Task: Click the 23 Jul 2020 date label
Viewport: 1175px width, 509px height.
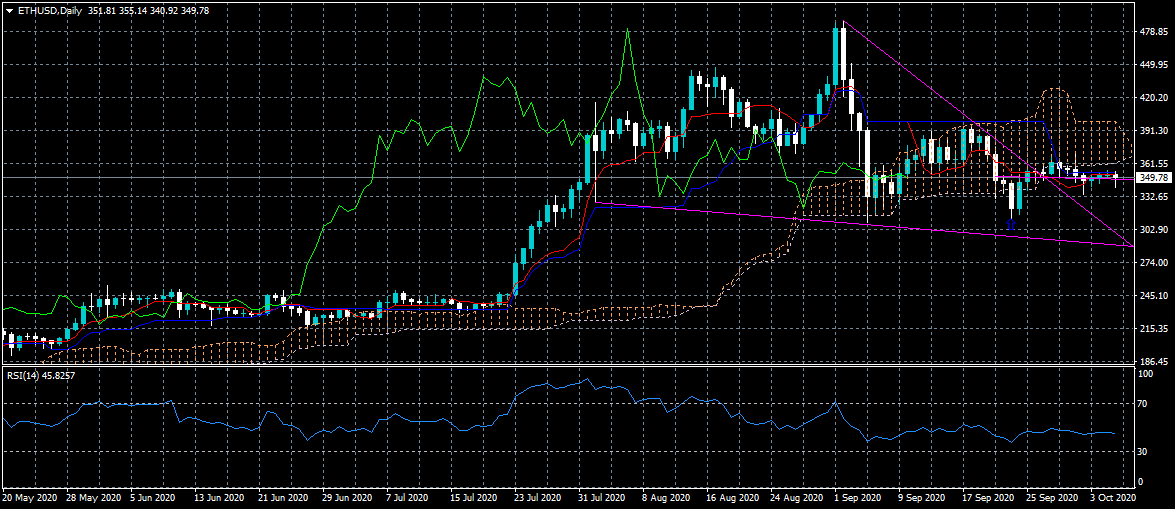Action: pos(535,497)
